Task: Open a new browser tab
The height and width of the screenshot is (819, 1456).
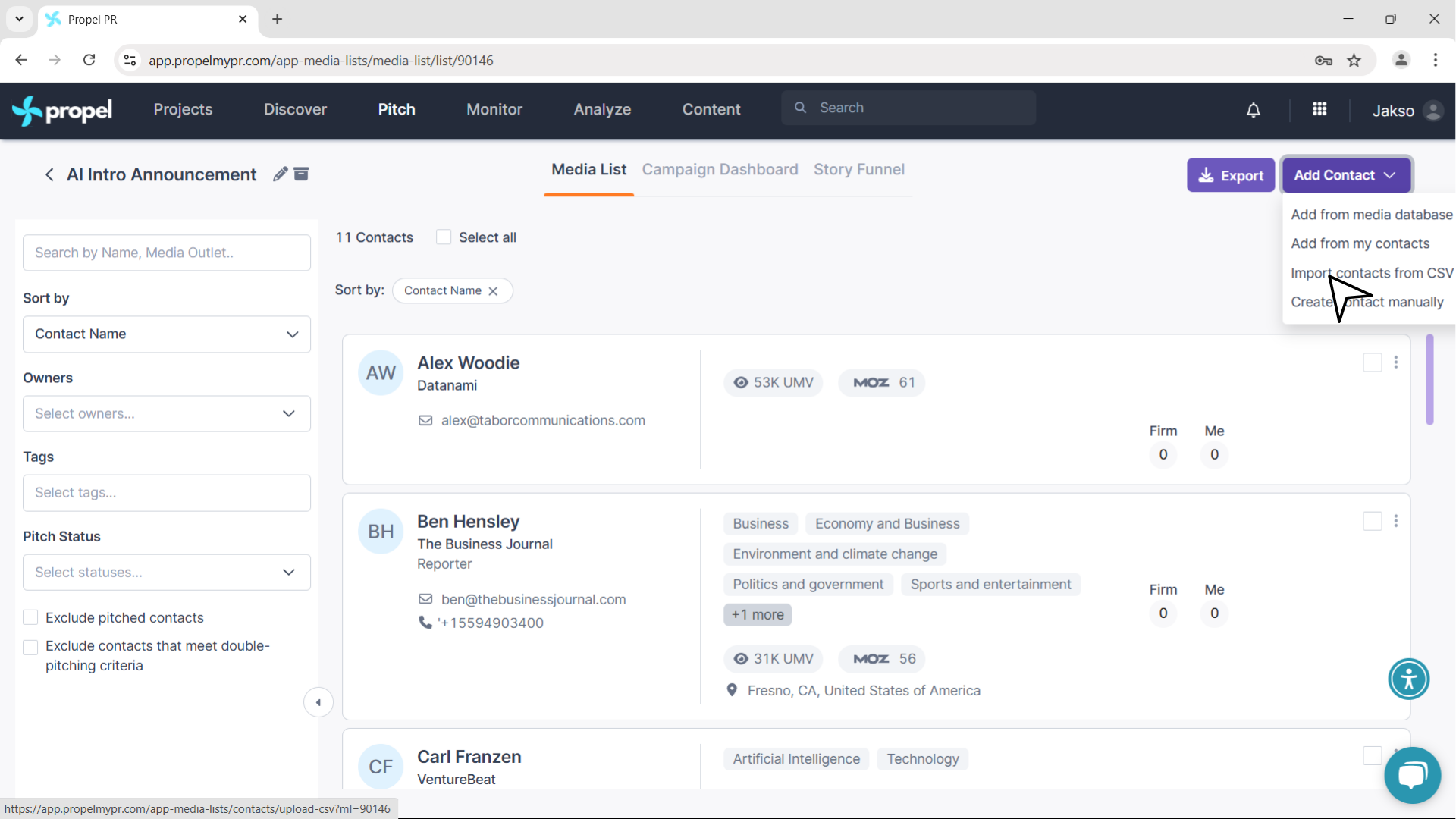Action: (278, 19)
